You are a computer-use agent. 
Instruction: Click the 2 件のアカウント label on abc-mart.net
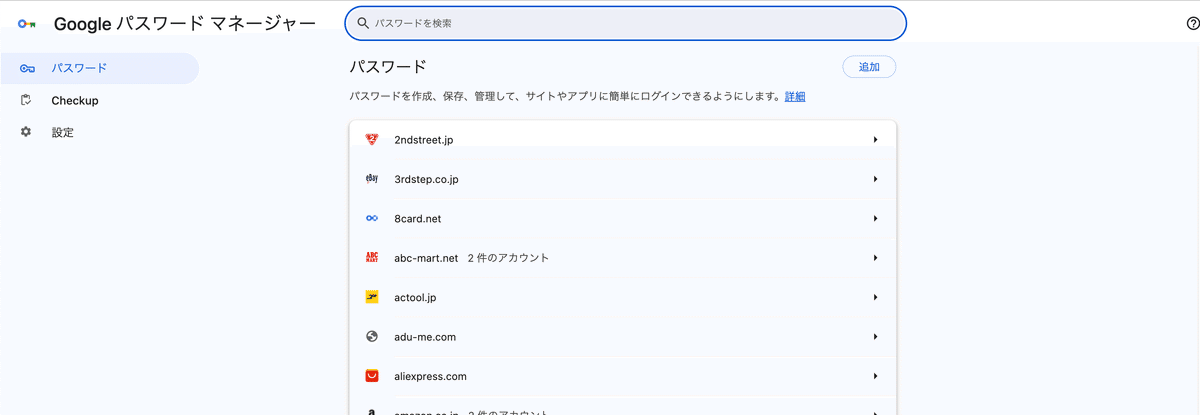508,258
